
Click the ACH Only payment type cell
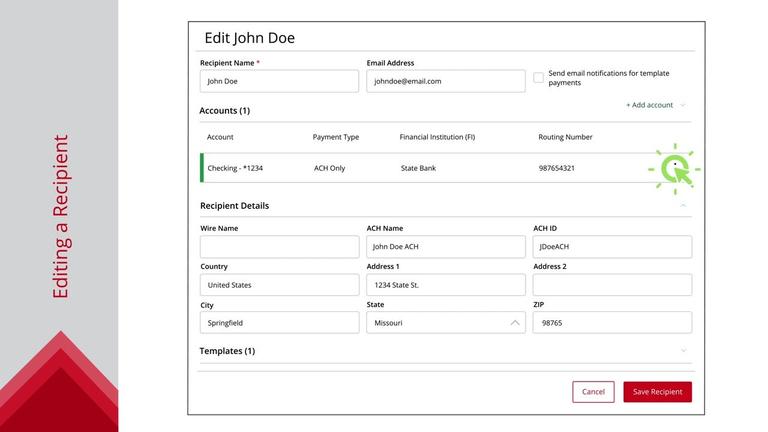click(330, 168)
